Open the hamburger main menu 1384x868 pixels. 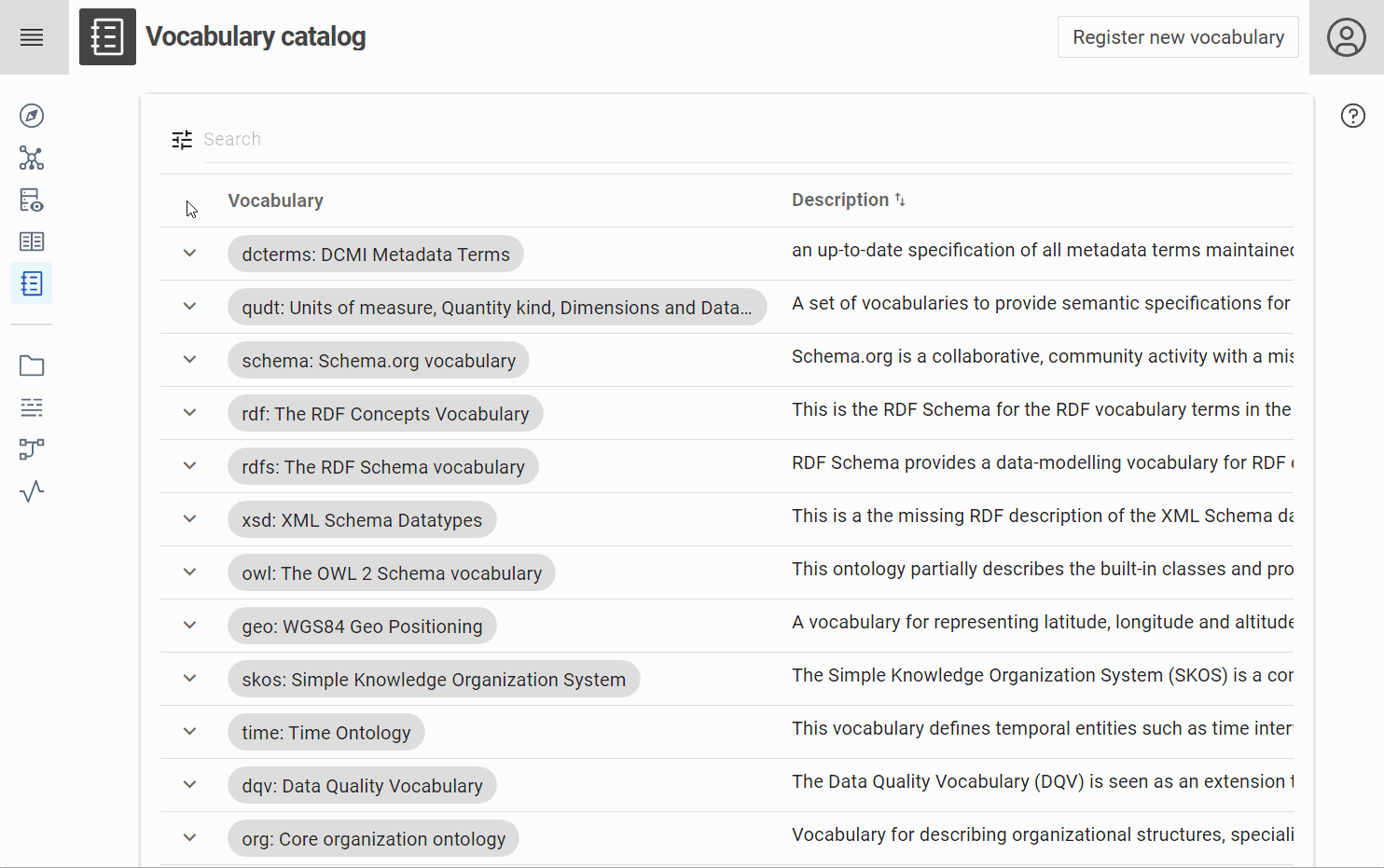coord(32,37)
